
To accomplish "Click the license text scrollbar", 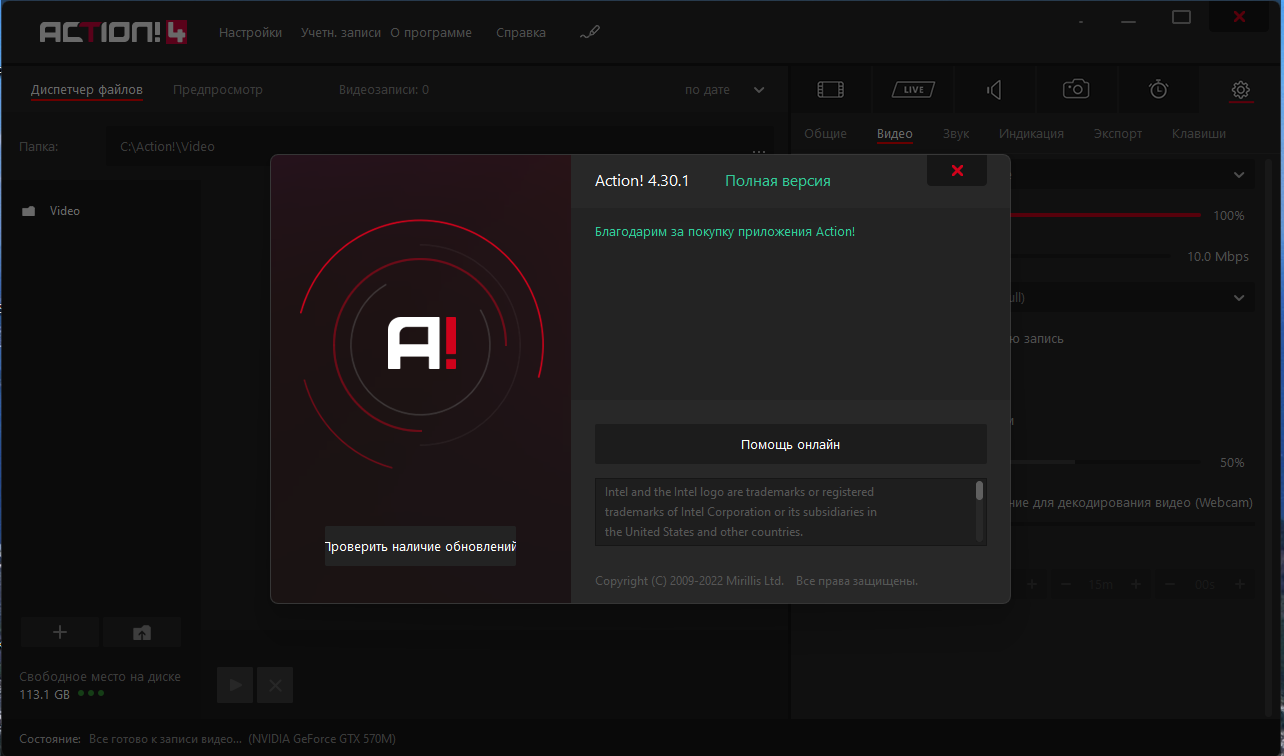I will [x=979, y=491].
